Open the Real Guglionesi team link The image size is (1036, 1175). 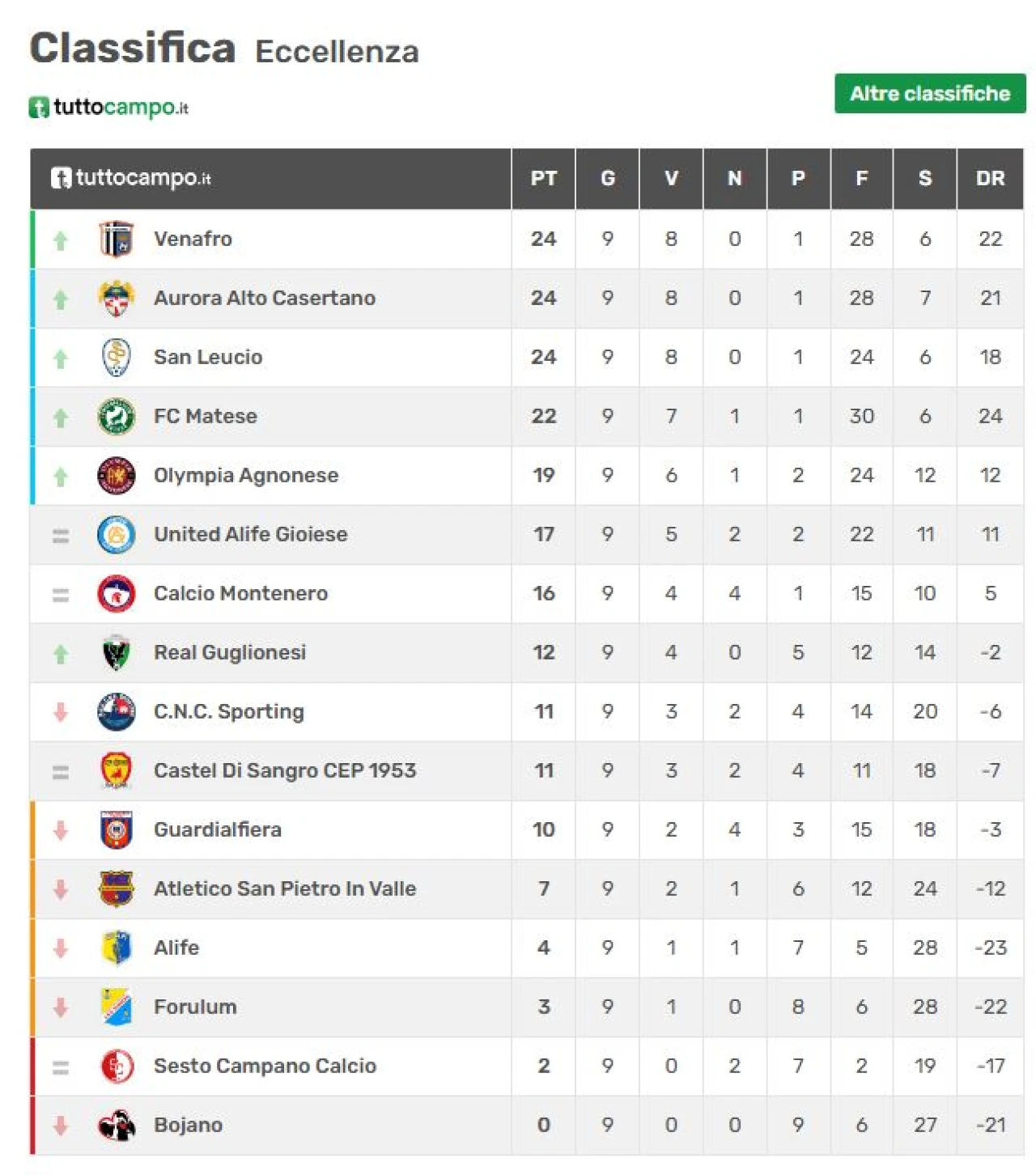230,653
